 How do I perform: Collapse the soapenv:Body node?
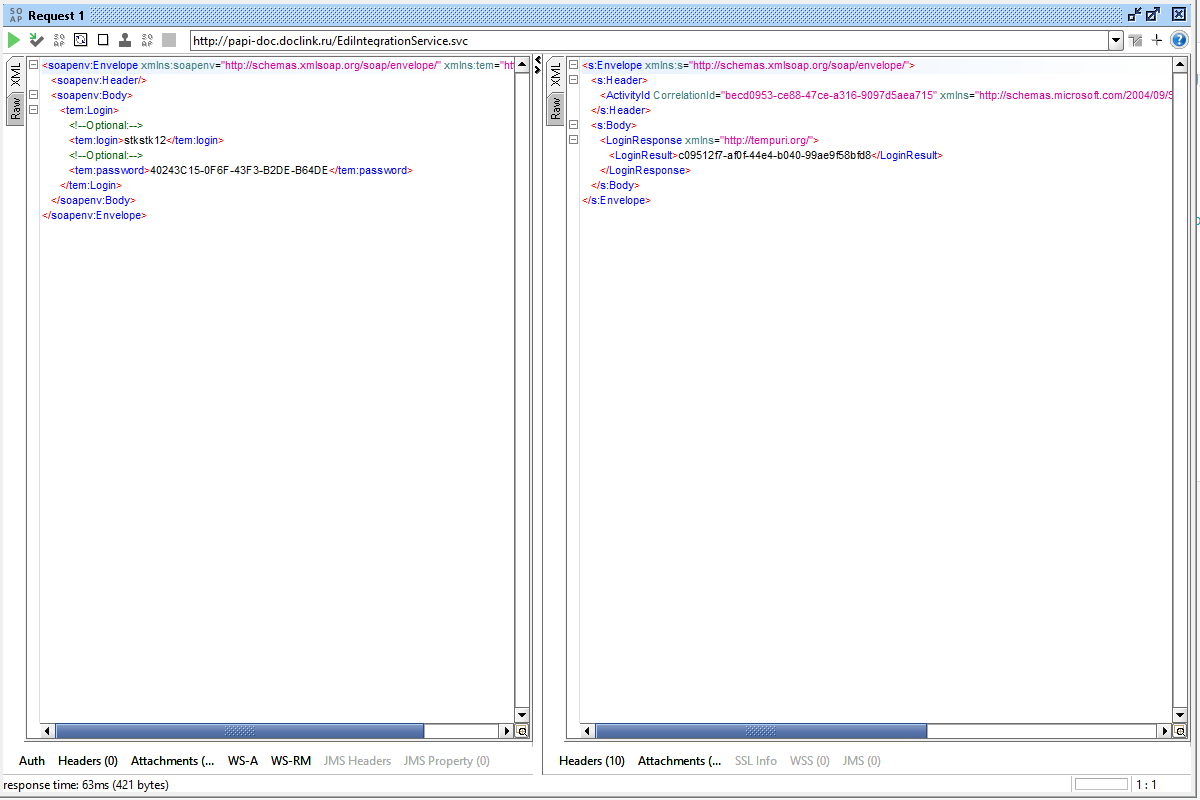(33, 95)
